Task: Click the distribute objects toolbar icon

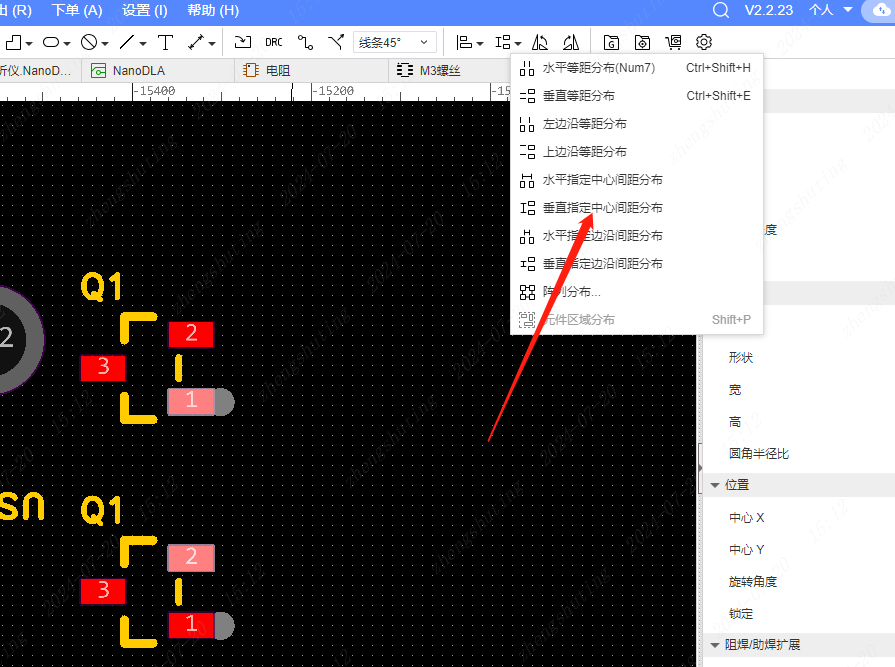Action: (503, 42)
